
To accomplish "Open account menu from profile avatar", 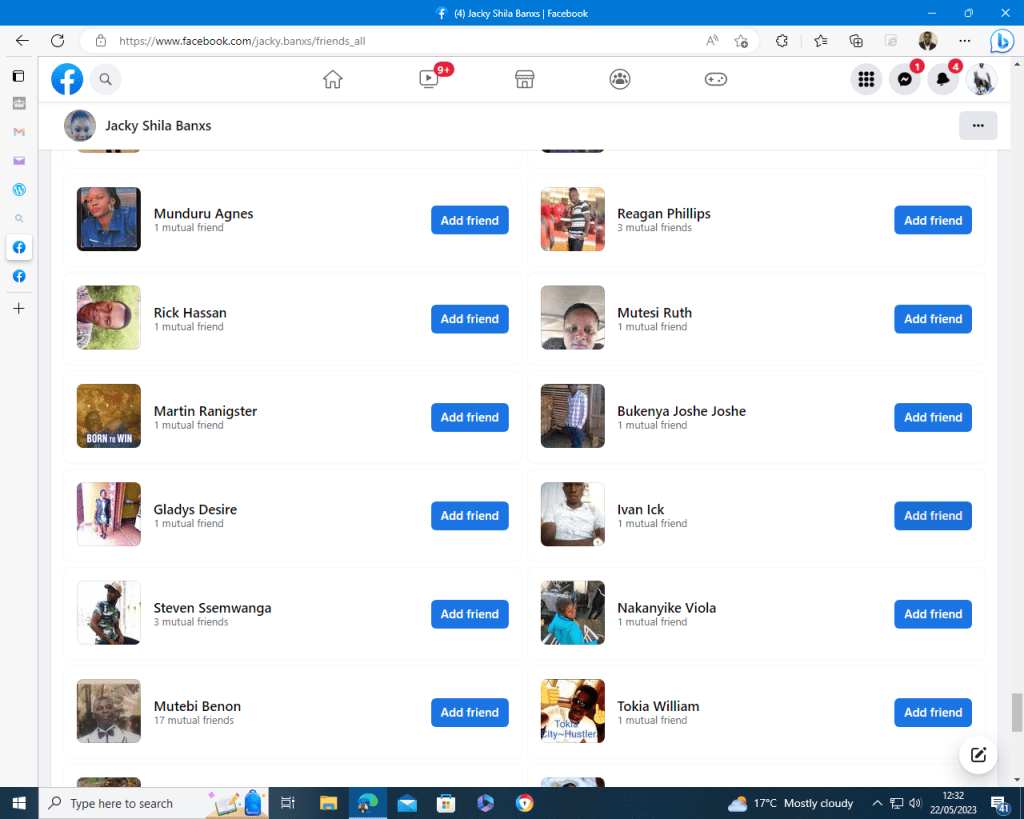I will point(981,79).
